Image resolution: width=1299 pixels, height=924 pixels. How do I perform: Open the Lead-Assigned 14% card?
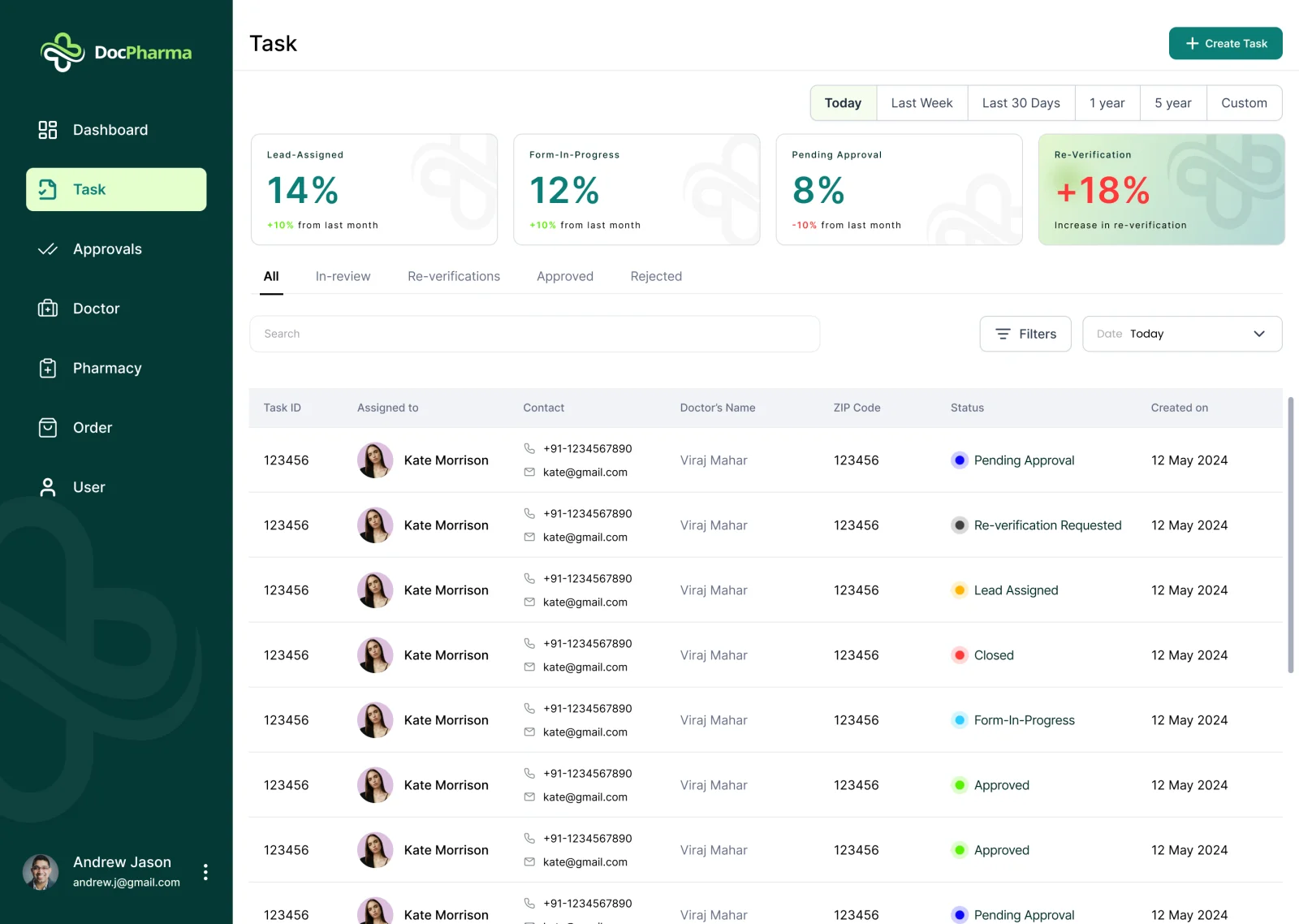[x=374, y=189]
